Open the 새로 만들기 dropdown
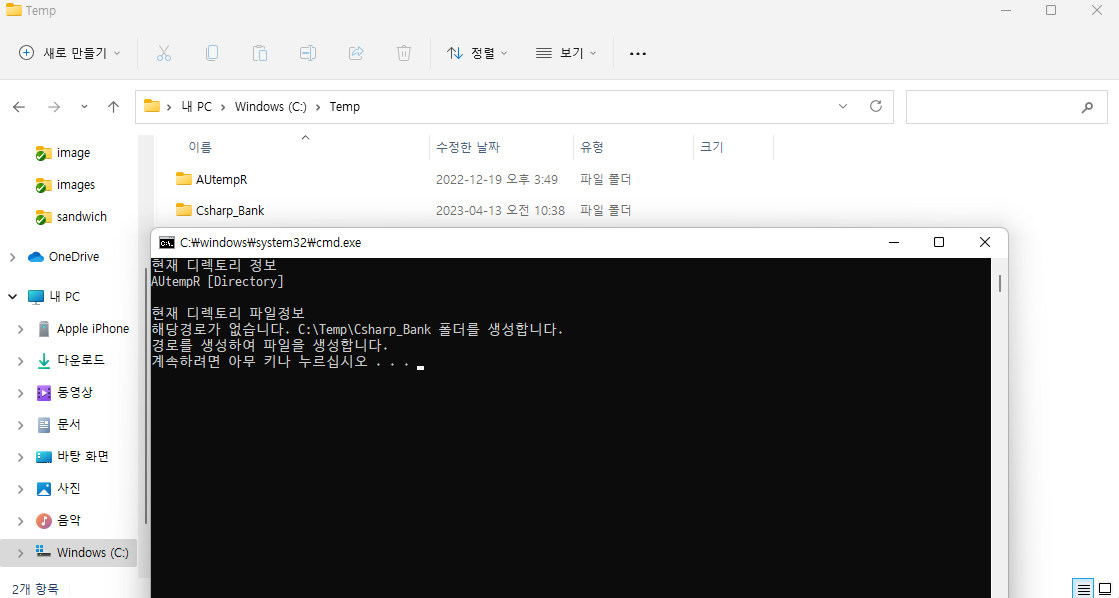 click(70, 53)
